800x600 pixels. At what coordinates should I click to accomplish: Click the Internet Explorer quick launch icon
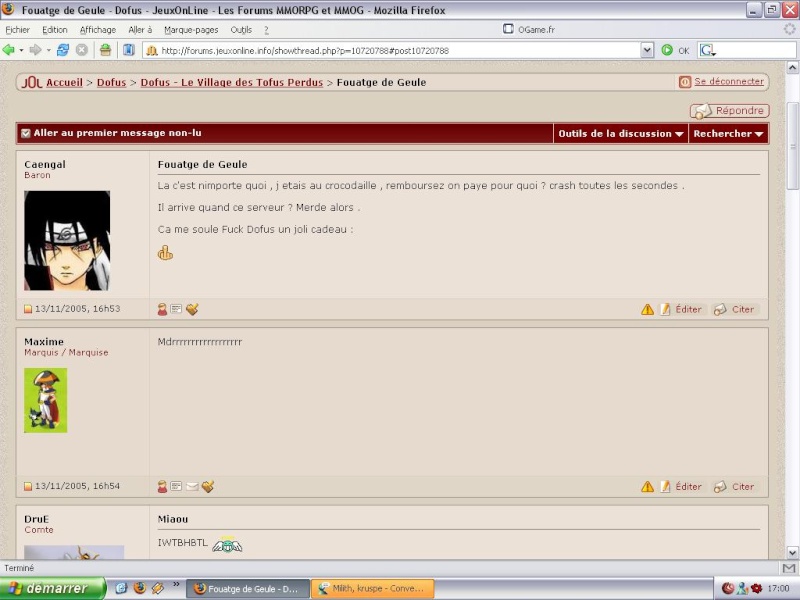pos(121,588)
